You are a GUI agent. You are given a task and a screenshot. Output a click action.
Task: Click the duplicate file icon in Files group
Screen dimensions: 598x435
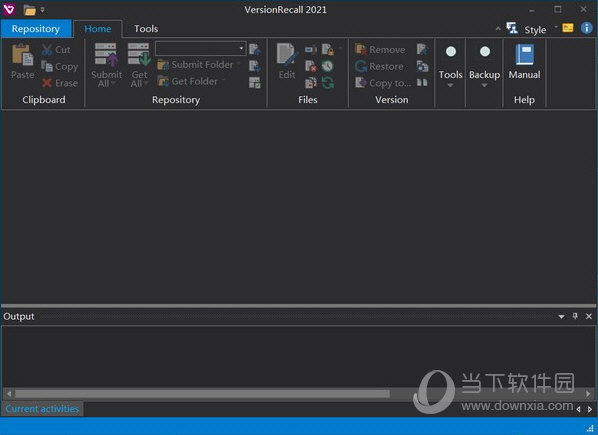311,83
